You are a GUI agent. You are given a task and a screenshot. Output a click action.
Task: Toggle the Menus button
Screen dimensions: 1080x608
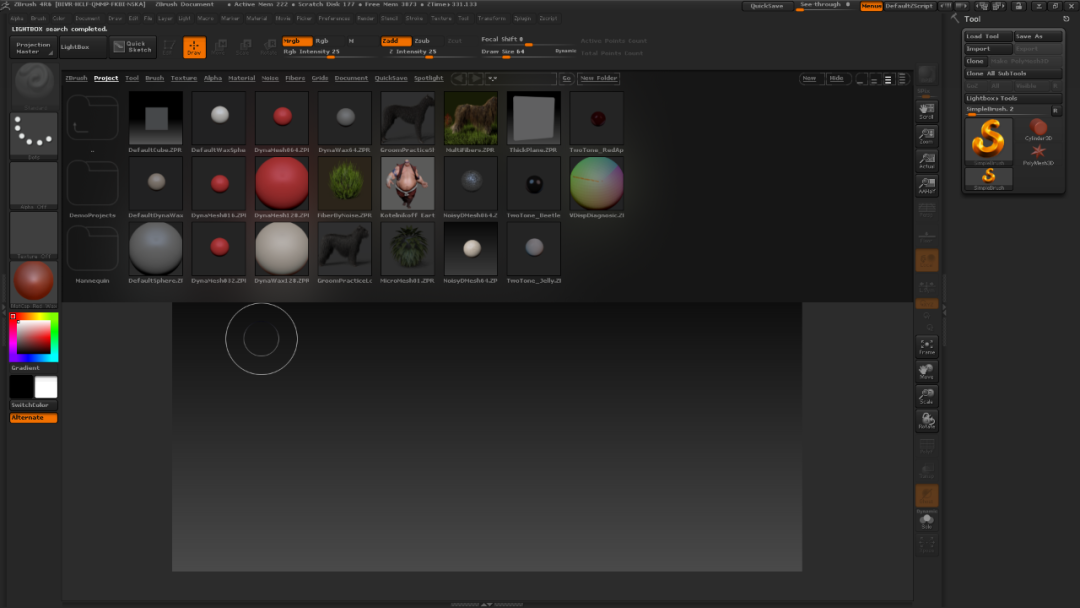(x=871, y=6)
